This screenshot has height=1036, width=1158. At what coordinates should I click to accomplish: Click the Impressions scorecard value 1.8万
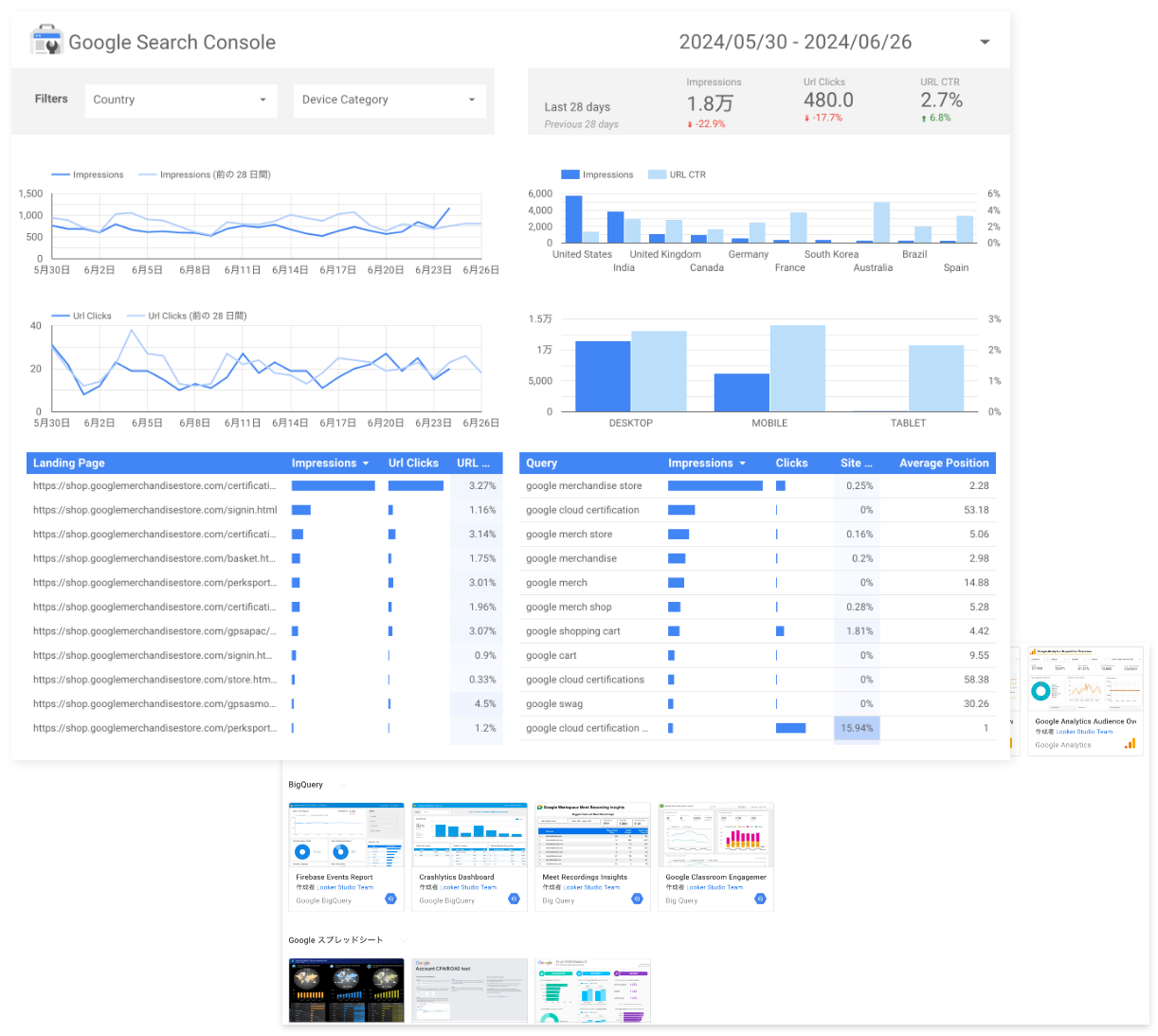pyautogui.click(x=710, y=103)
